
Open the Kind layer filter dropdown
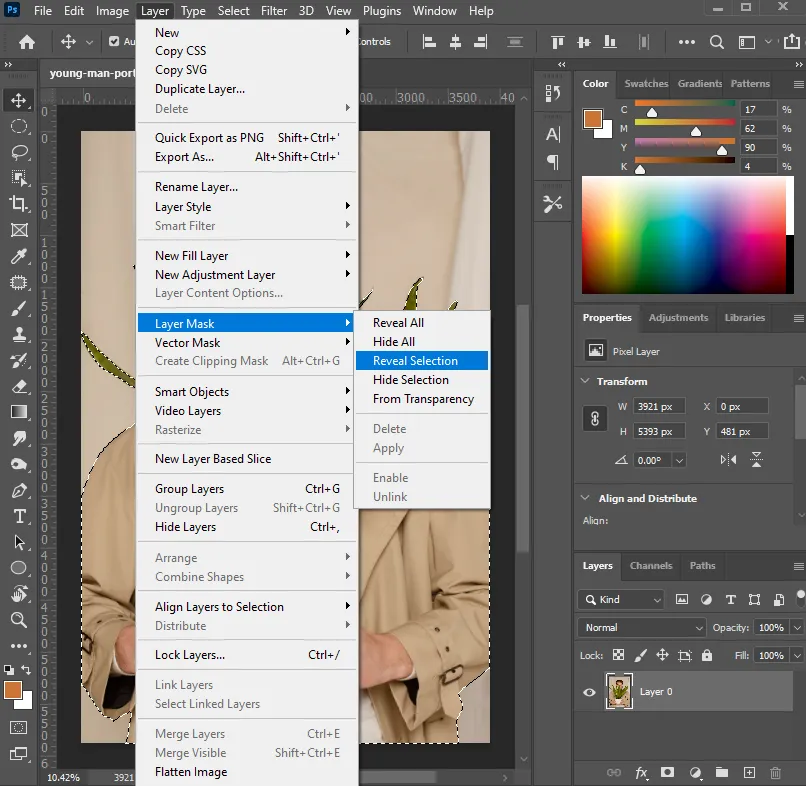click(621, 600)
